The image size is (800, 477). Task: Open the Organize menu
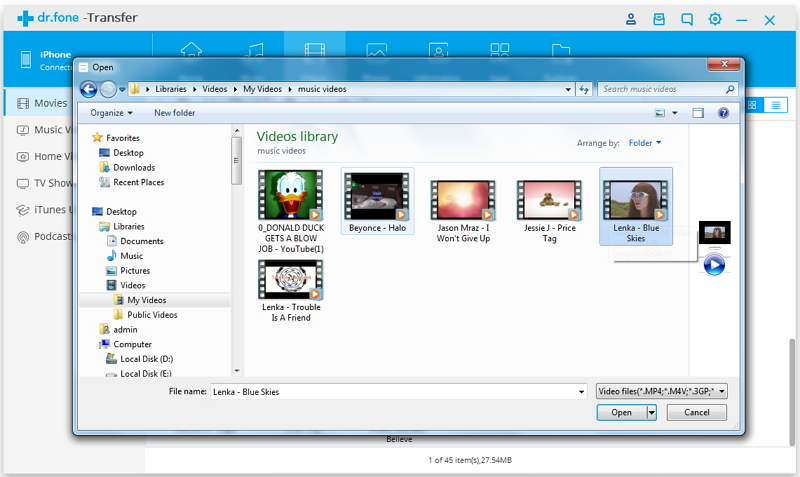tap(111, 113)
